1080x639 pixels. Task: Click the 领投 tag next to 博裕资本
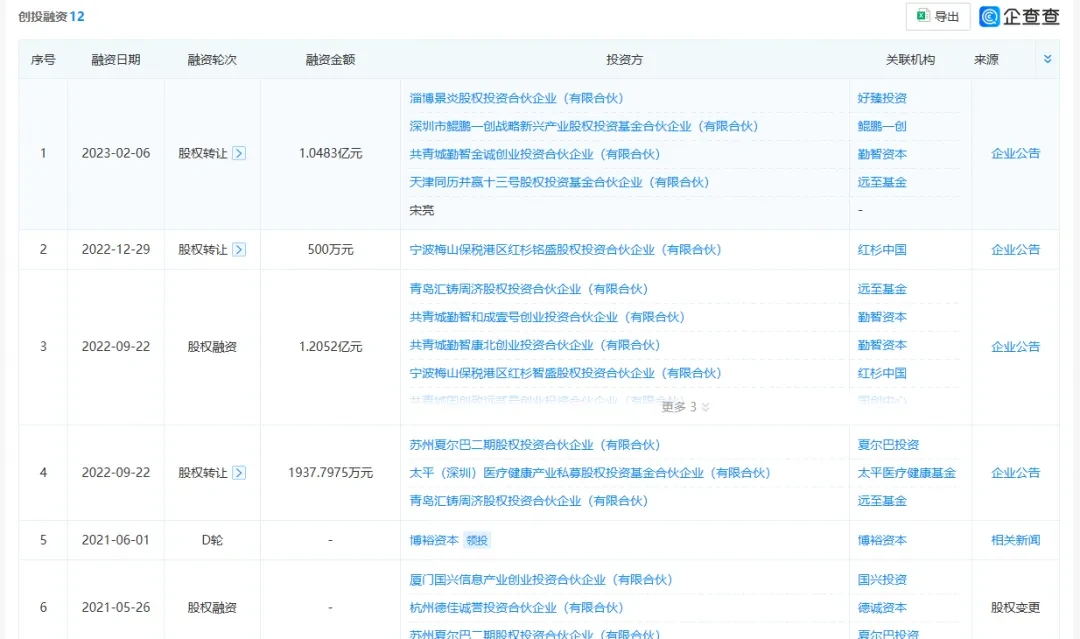click(477, 541)
